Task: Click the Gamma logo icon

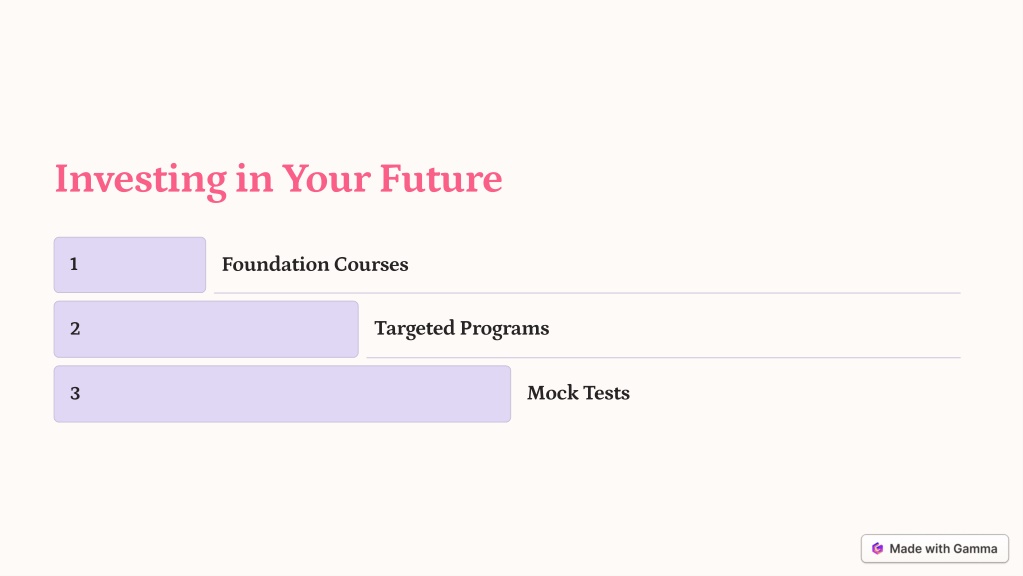Action: click(x=878, y=549)
